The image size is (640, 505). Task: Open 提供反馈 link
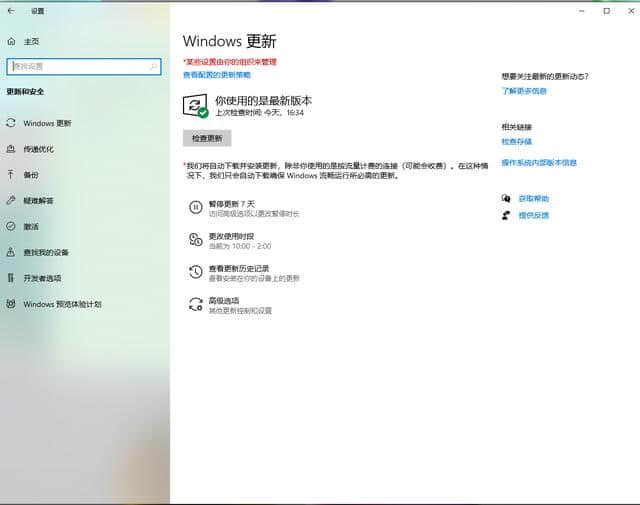click(534, 215)
